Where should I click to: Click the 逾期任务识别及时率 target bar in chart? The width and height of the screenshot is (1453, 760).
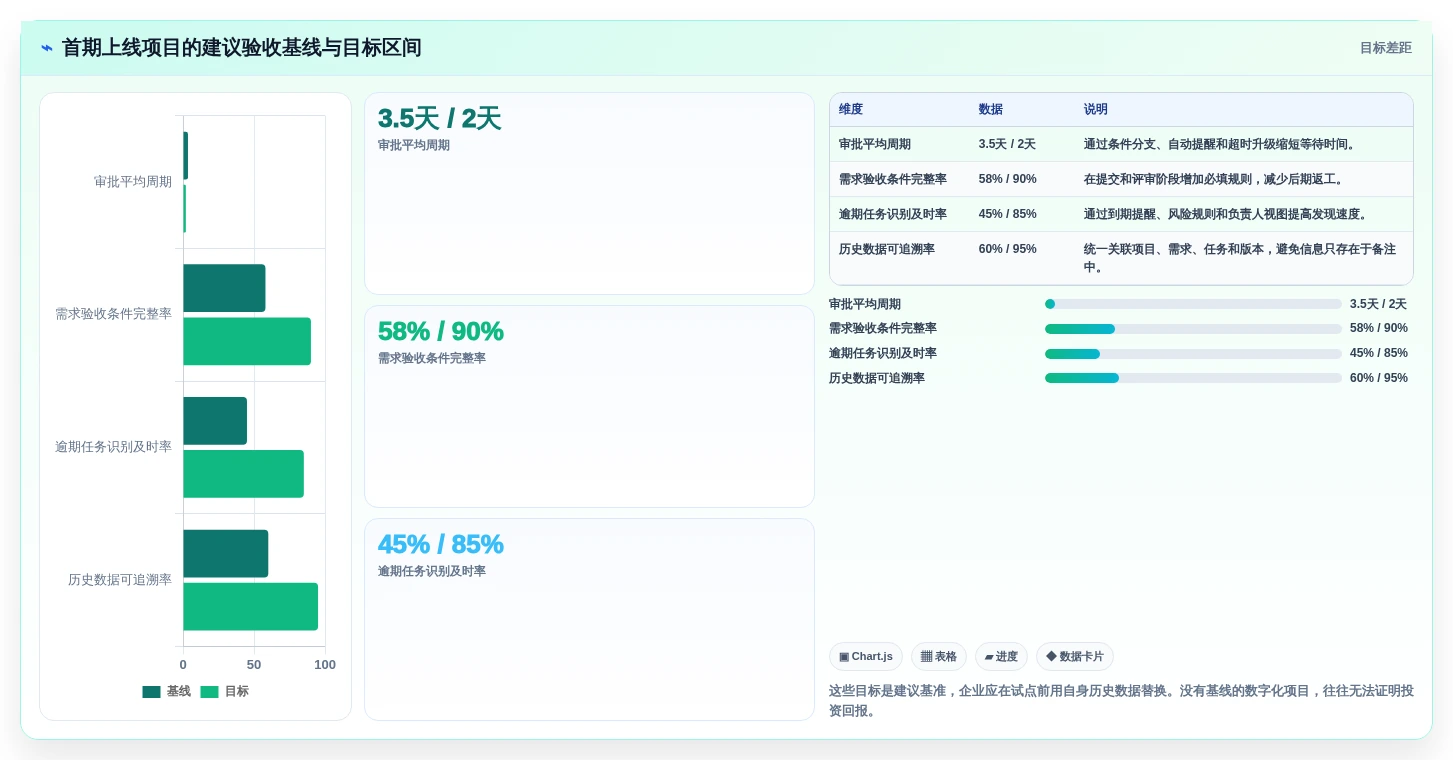243,474
